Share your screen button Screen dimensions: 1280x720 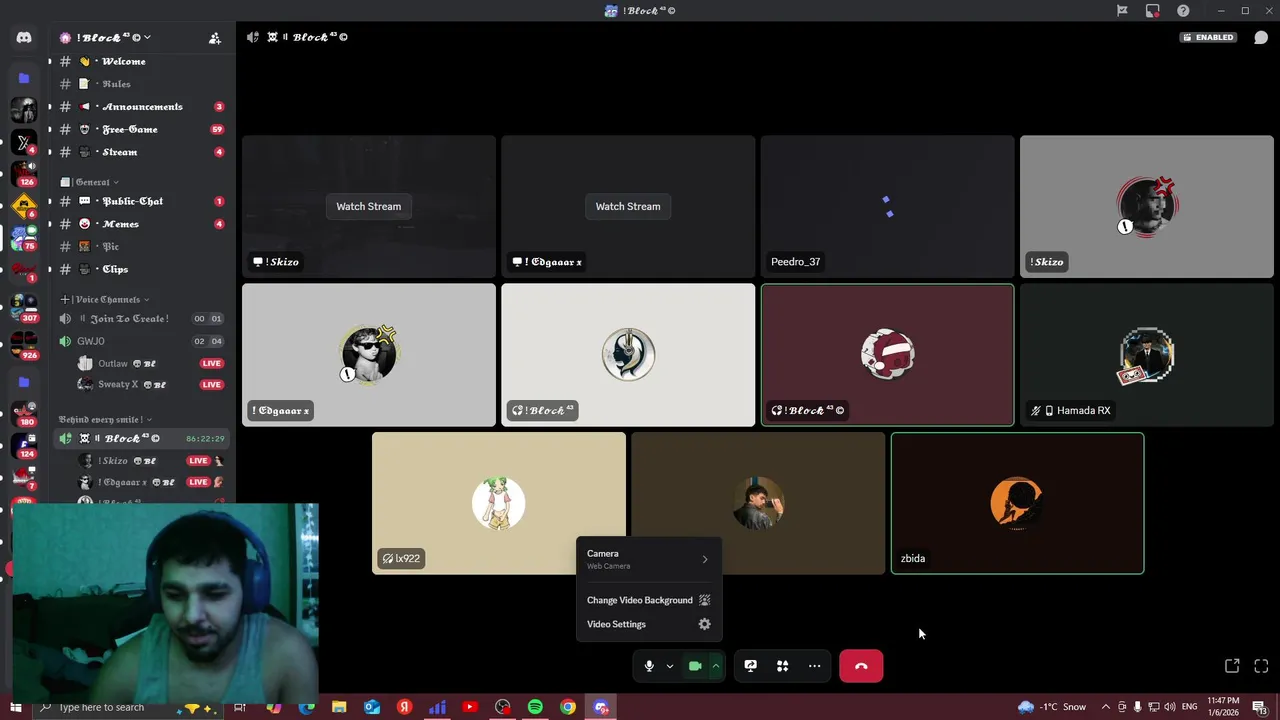[751, 666]
